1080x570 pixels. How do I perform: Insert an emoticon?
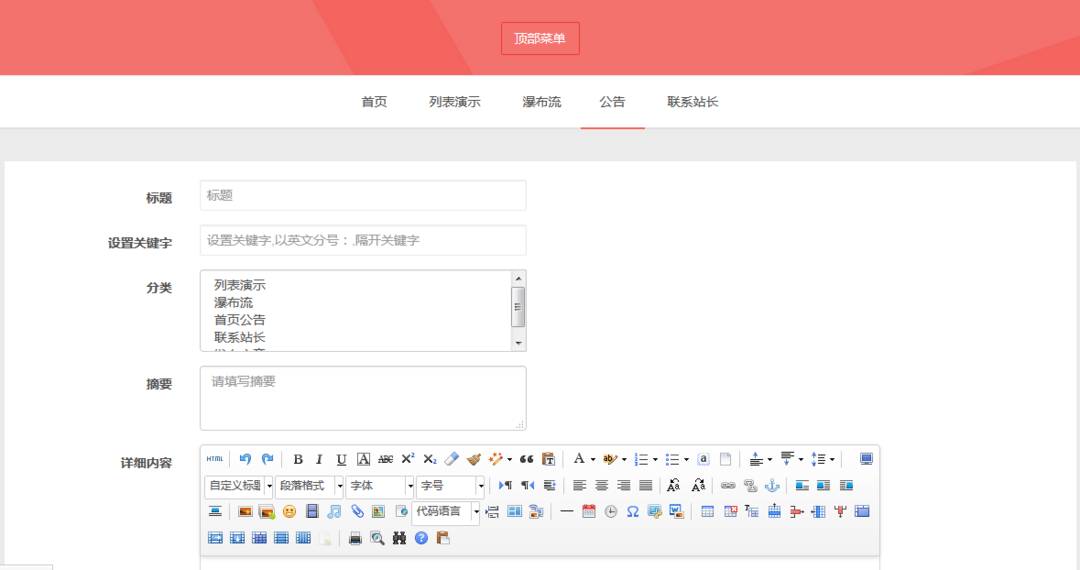tap(289, 511)
